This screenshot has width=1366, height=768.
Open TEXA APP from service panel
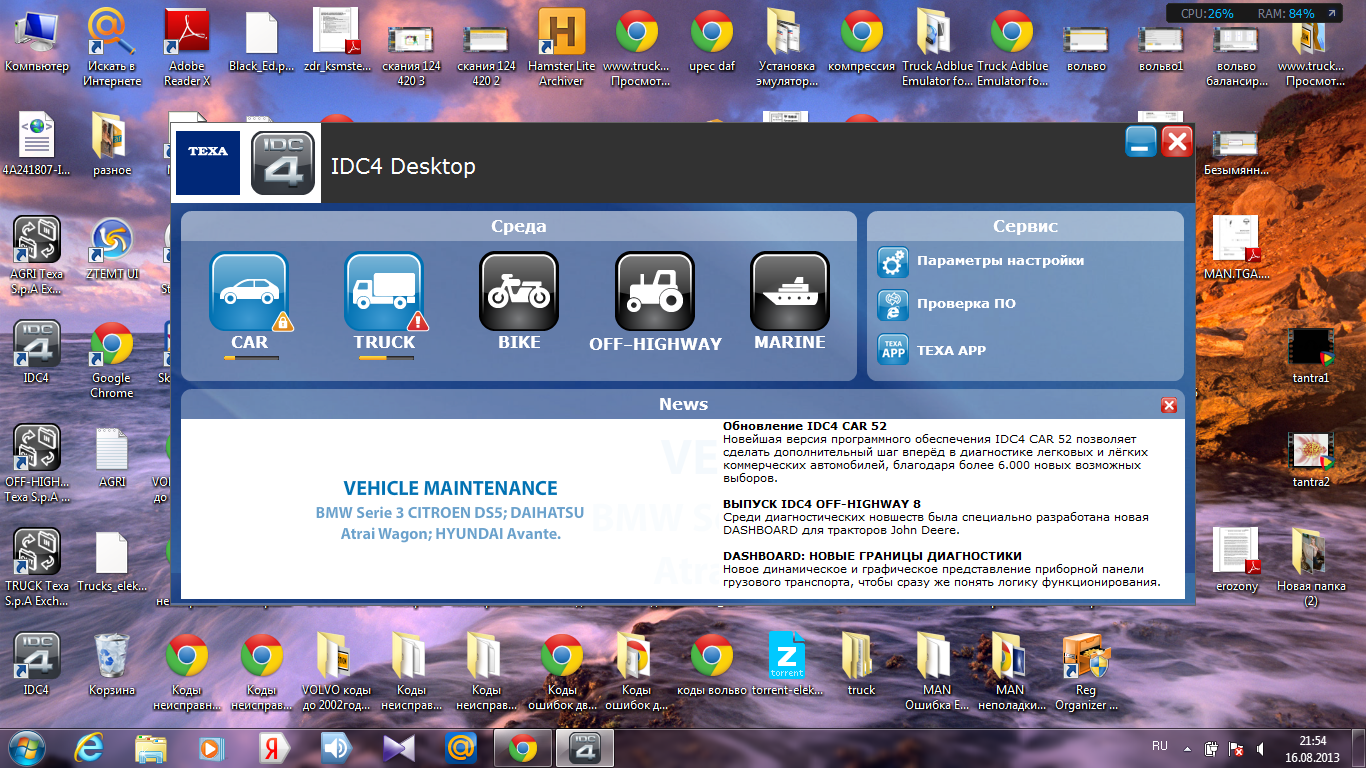point(950,350)
